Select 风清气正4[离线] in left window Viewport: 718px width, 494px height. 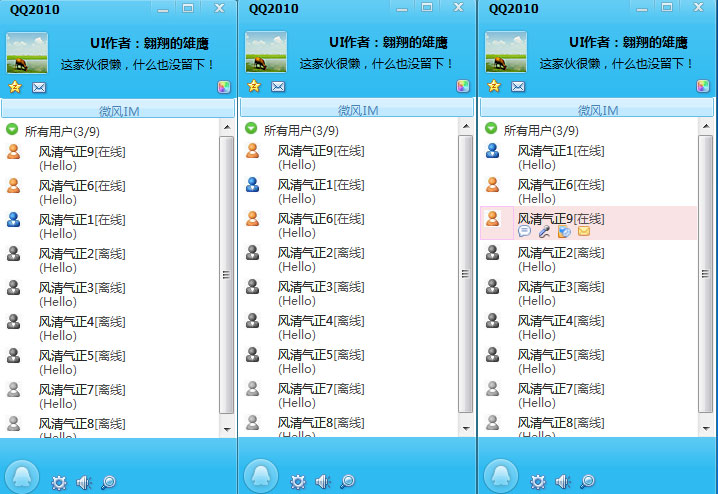[x=110, y=328]
